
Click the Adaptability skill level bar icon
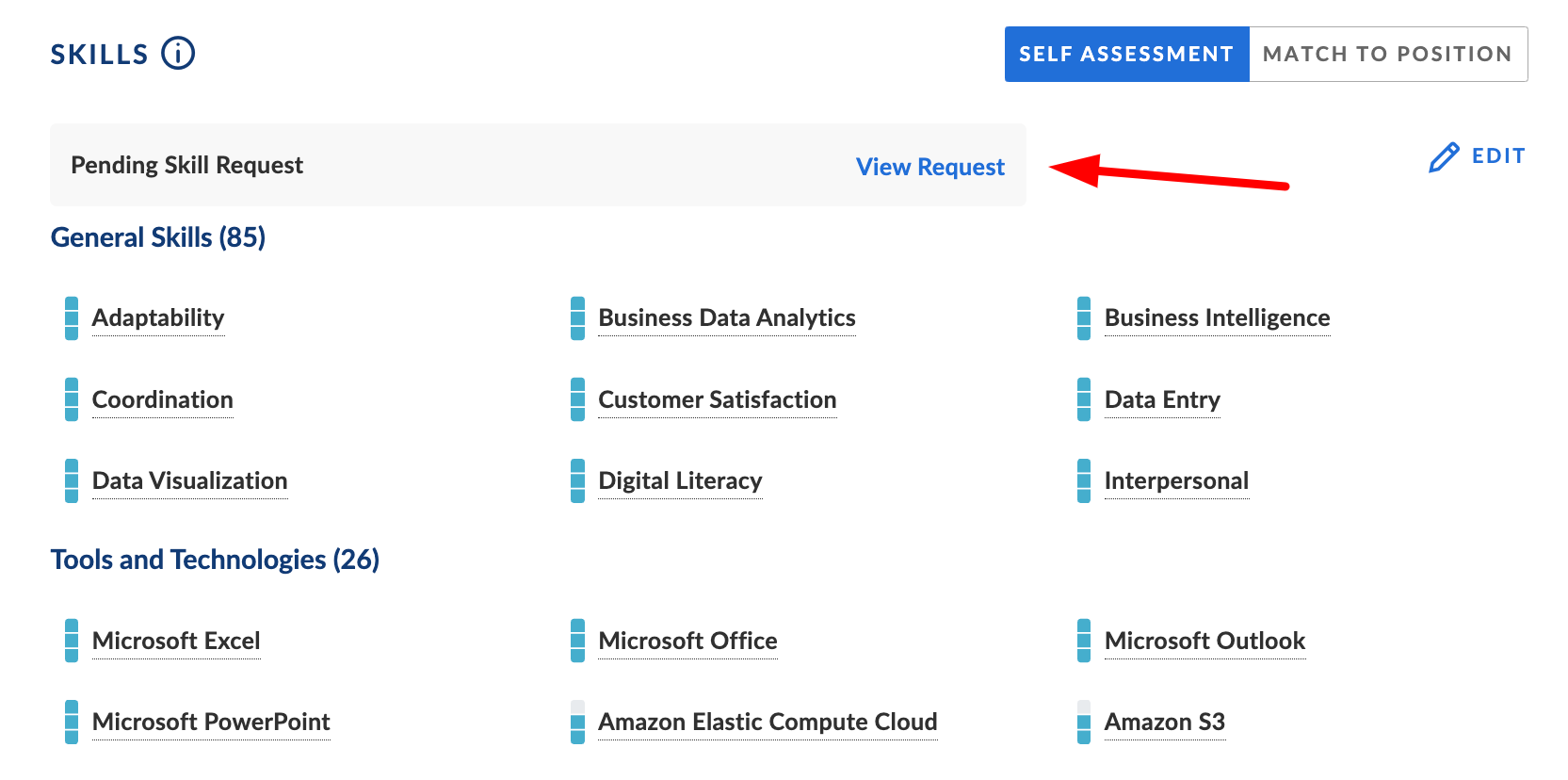pyautogui.click(x=72, y=318)
